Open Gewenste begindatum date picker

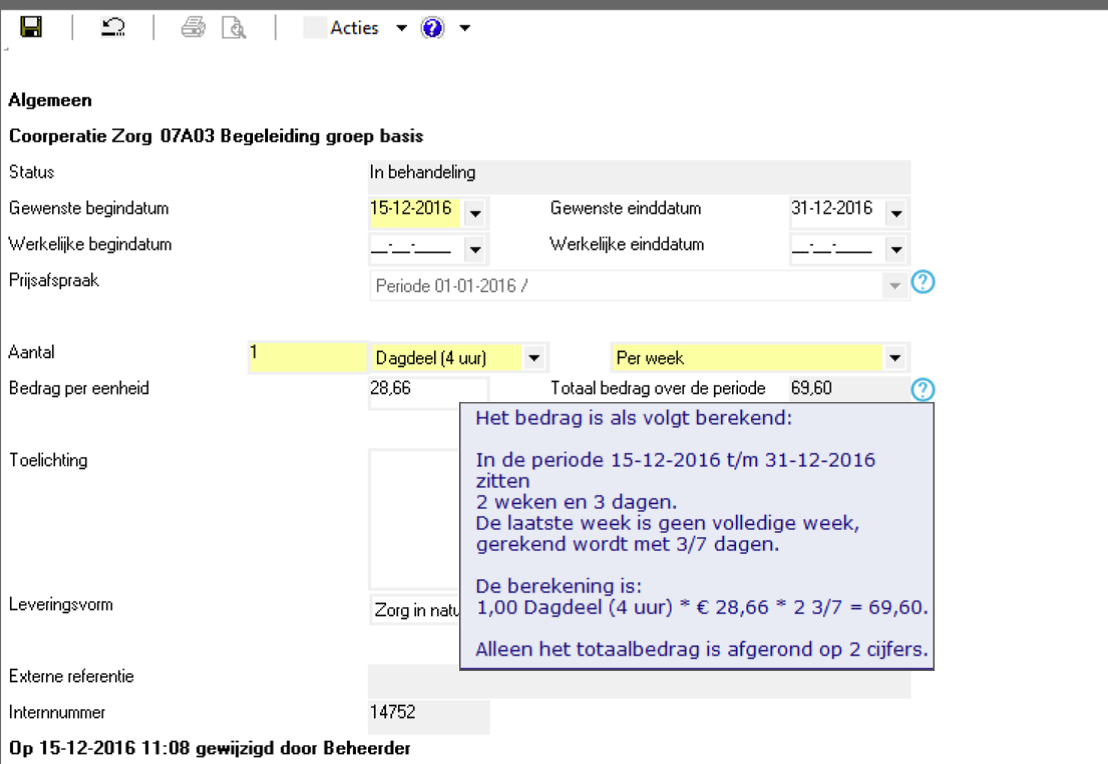click(x=474, y=212)
